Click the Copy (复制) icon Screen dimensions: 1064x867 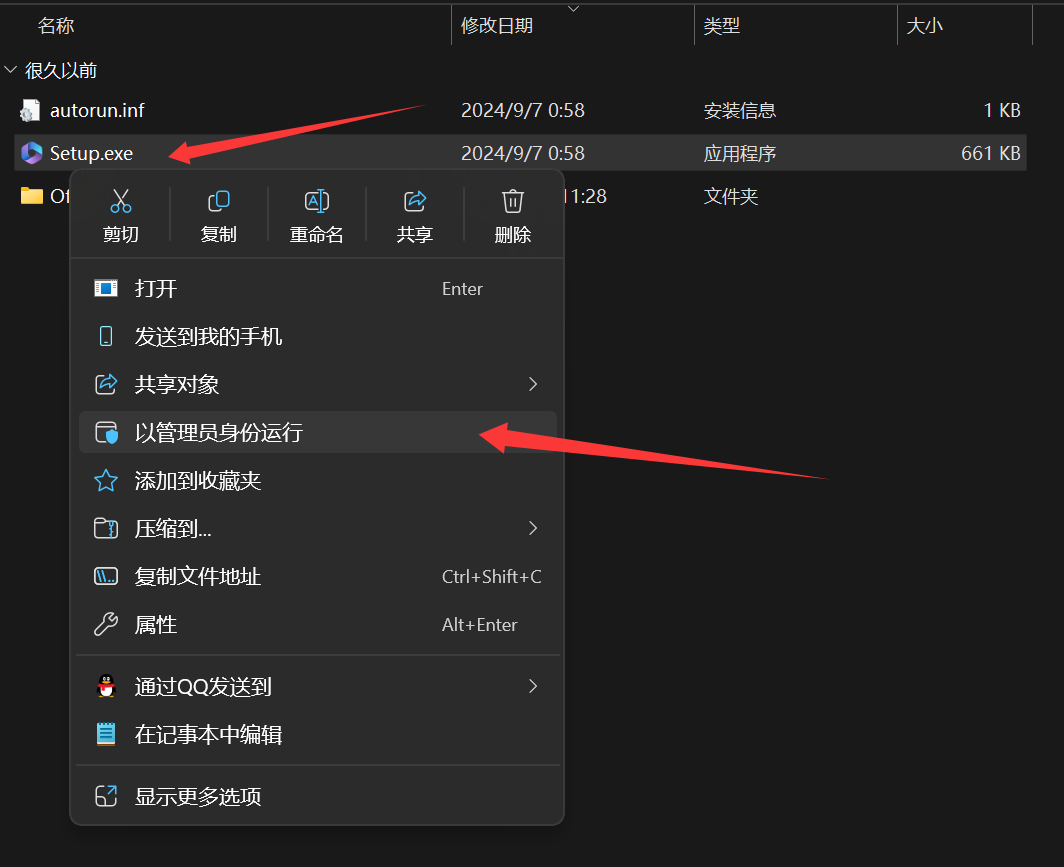point(218,202)
